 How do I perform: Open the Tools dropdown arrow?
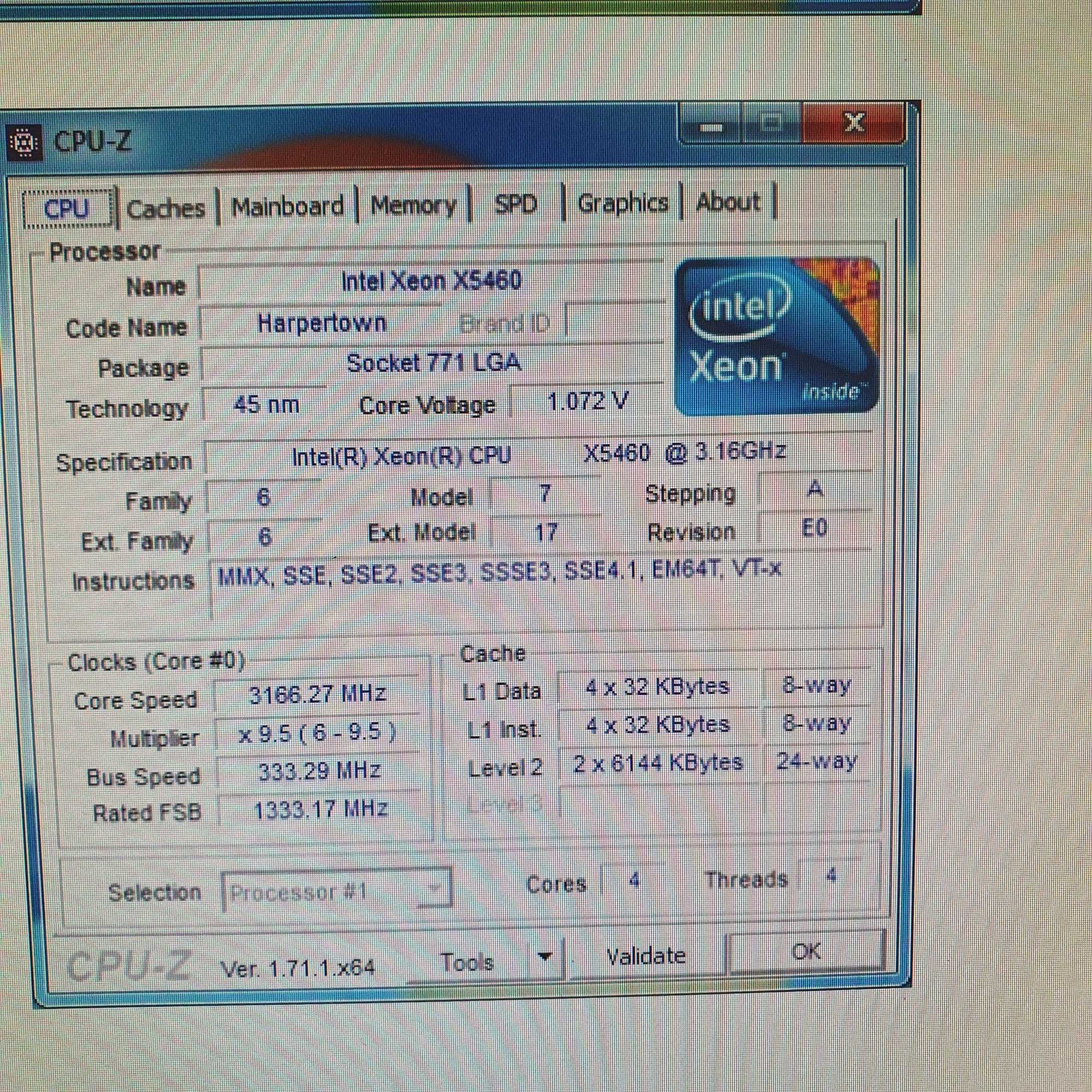(544, 958)
